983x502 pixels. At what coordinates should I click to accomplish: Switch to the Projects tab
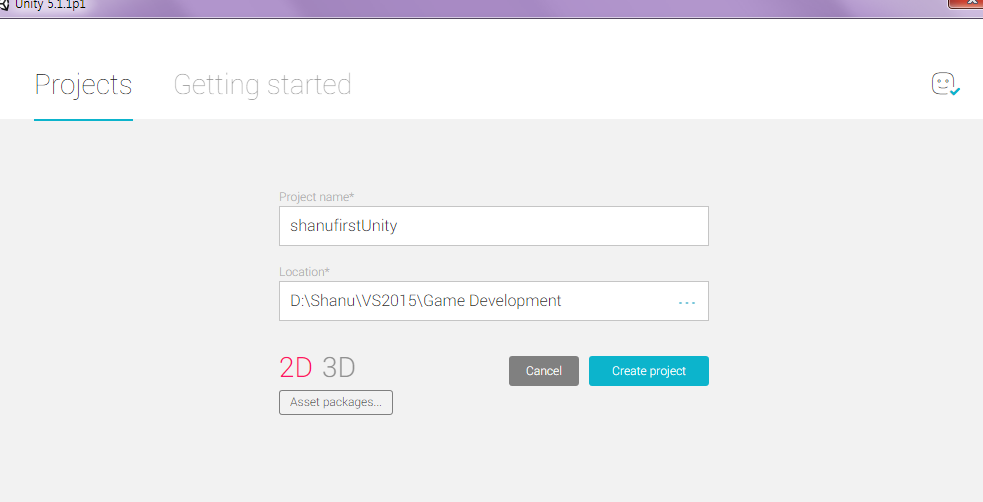coord(83,85)
